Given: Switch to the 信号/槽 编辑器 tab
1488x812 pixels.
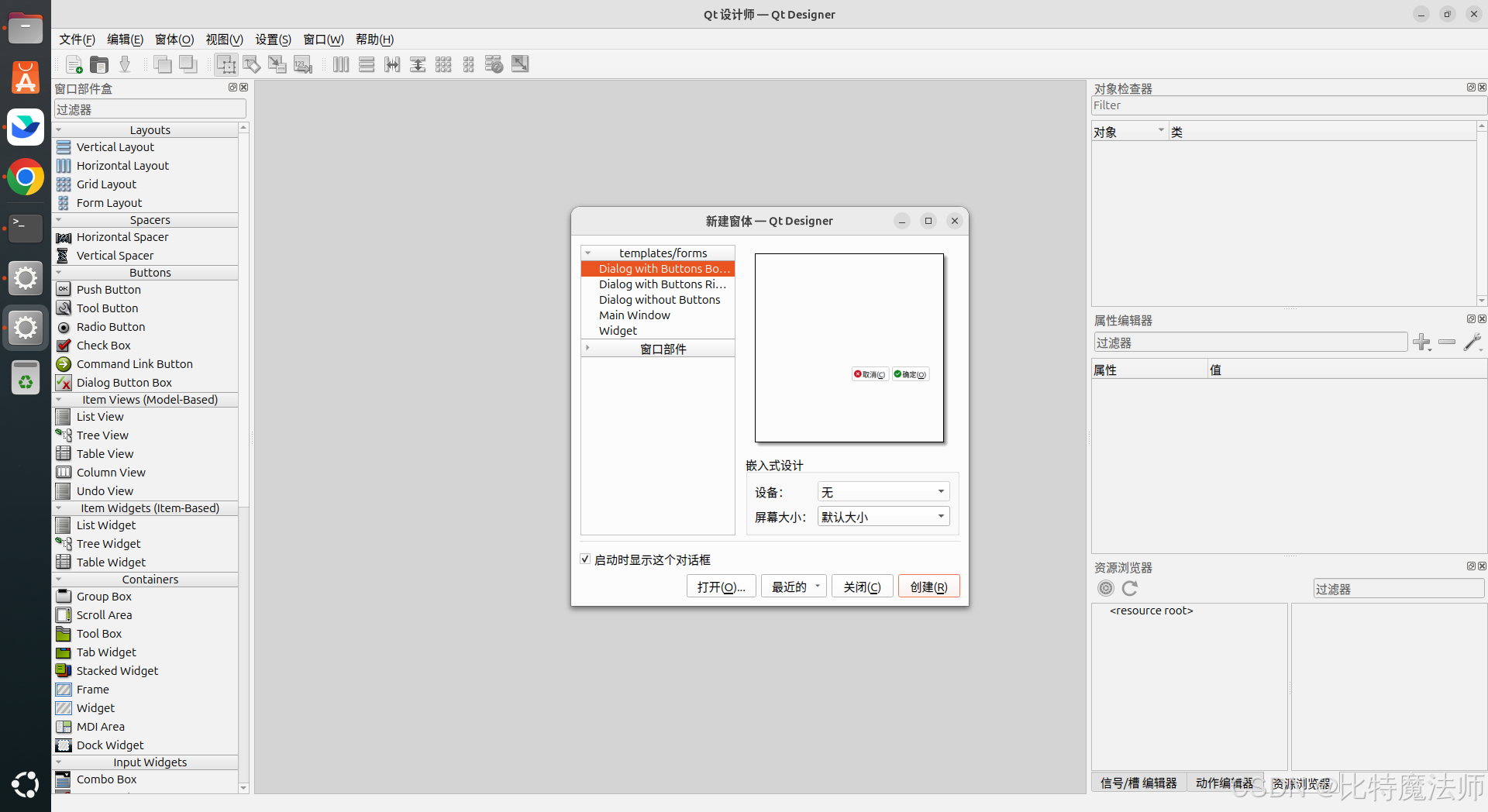Looking at the screenshot, I should [1138, 783].
